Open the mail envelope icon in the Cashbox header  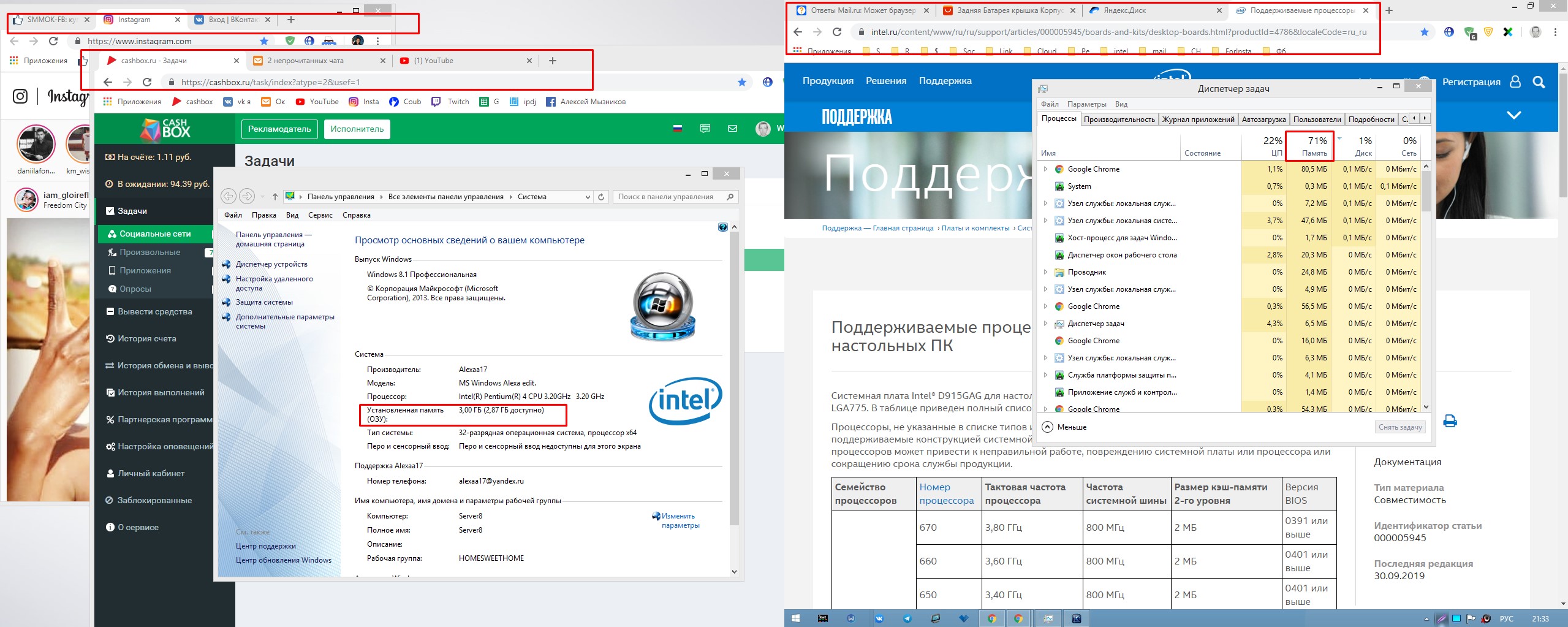point(732,129)
